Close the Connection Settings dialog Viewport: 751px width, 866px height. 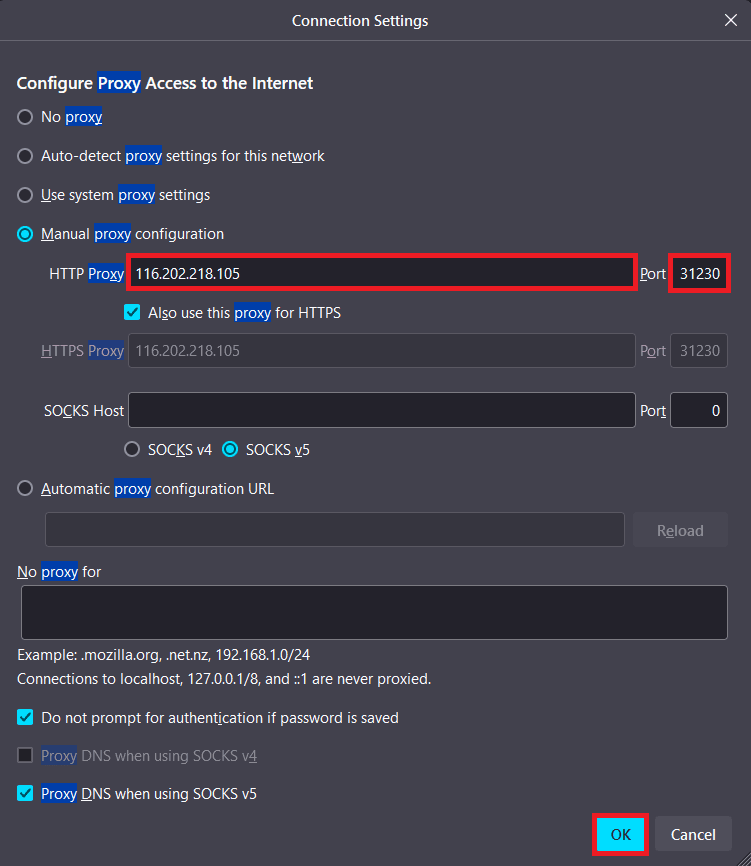point(731,19)
